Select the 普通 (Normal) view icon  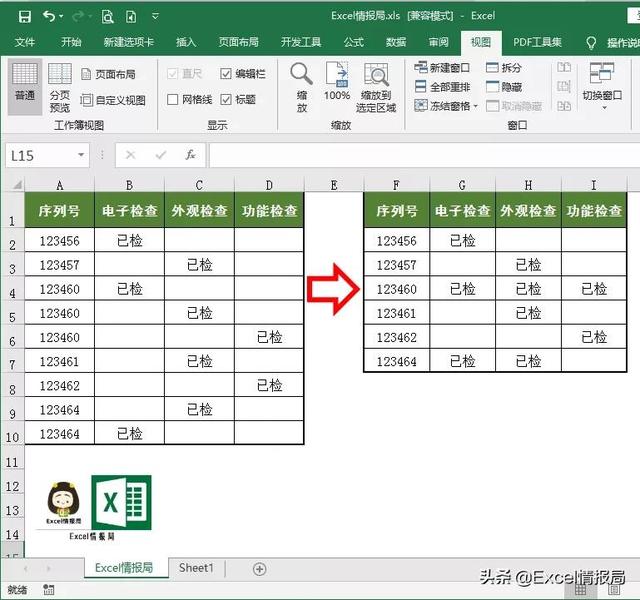[x=25, y=81]
